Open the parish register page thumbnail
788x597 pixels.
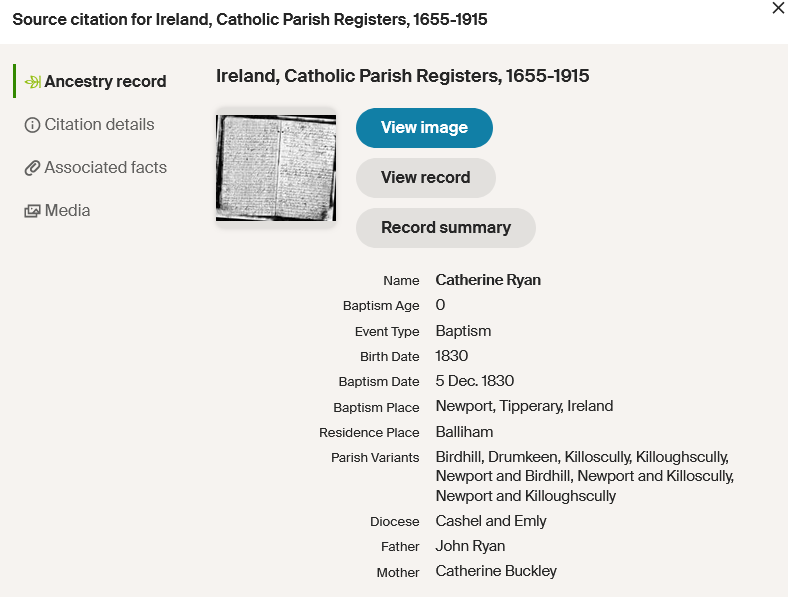coord(276,168)
